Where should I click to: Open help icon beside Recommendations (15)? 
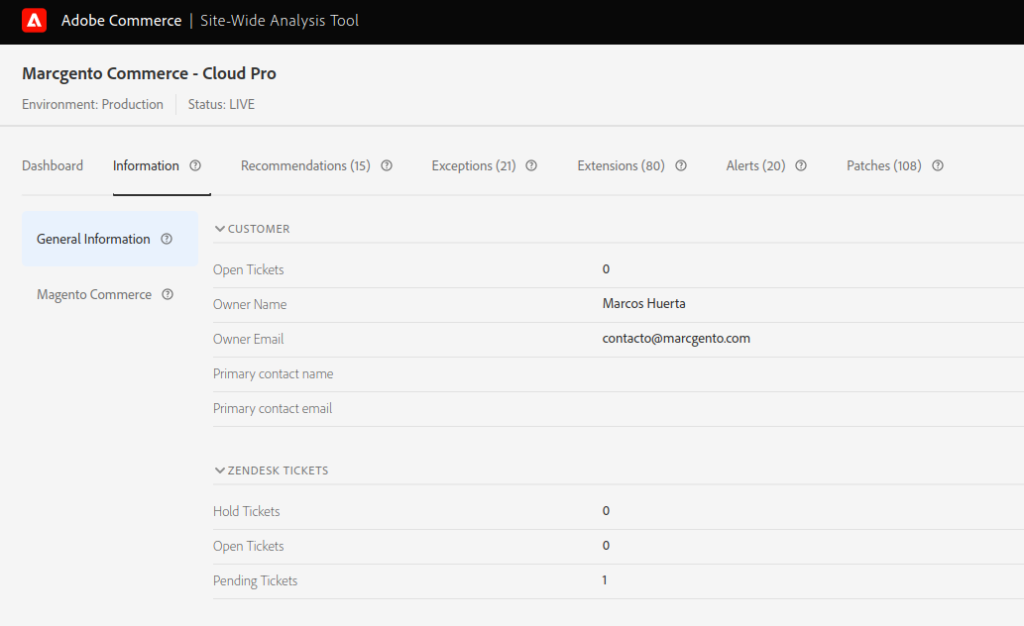pos(387,166)
